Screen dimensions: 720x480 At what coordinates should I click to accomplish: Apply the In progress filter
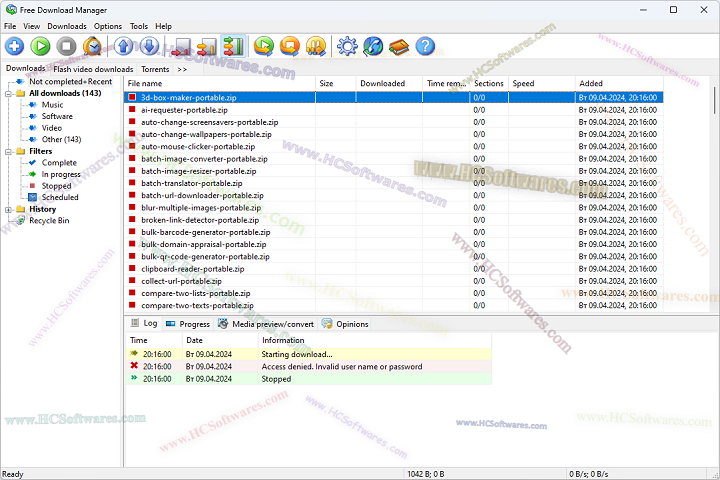(x=61, y=174)
